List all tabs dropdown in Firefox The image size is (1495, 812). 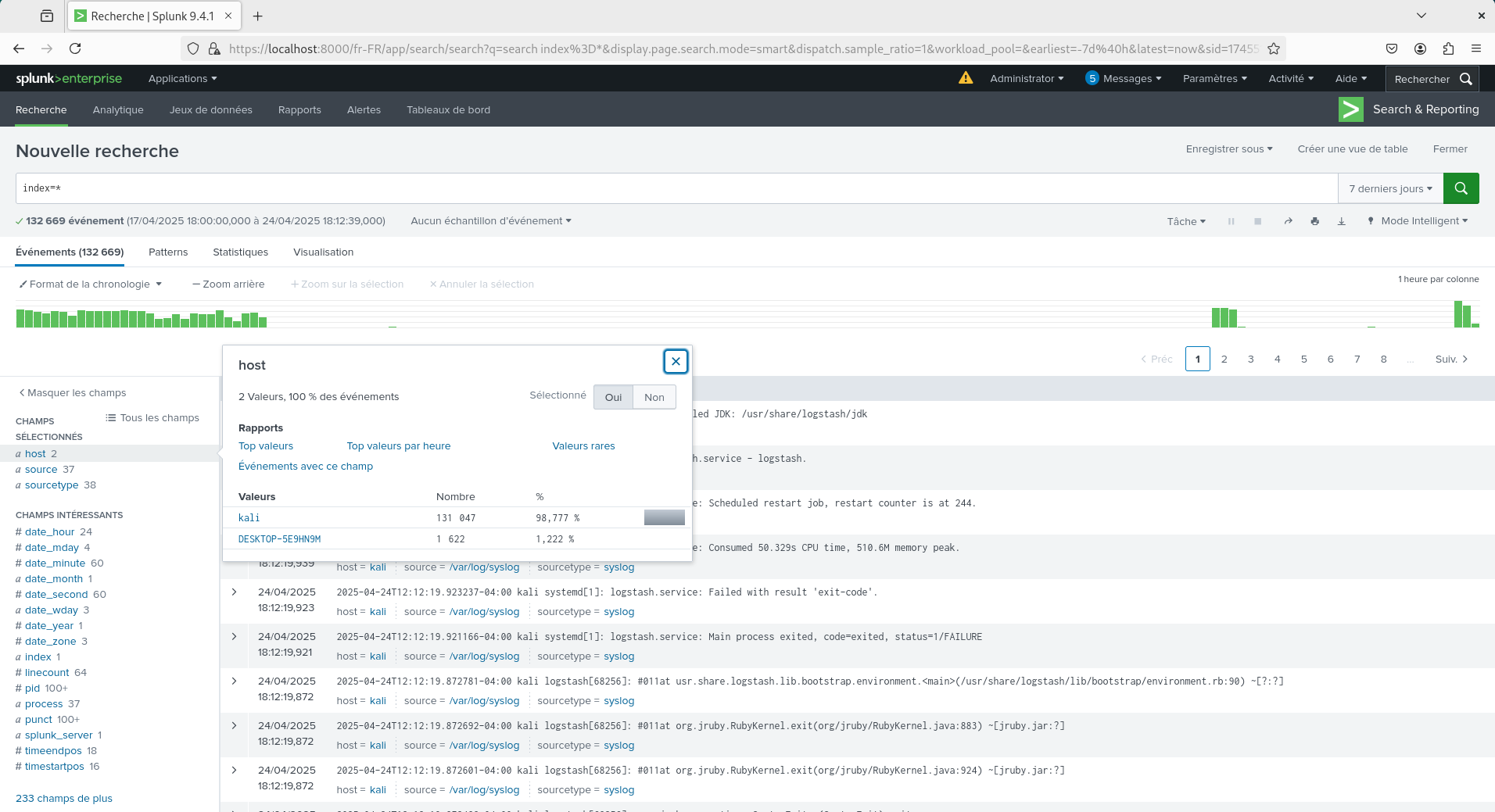click(1422, 16)
